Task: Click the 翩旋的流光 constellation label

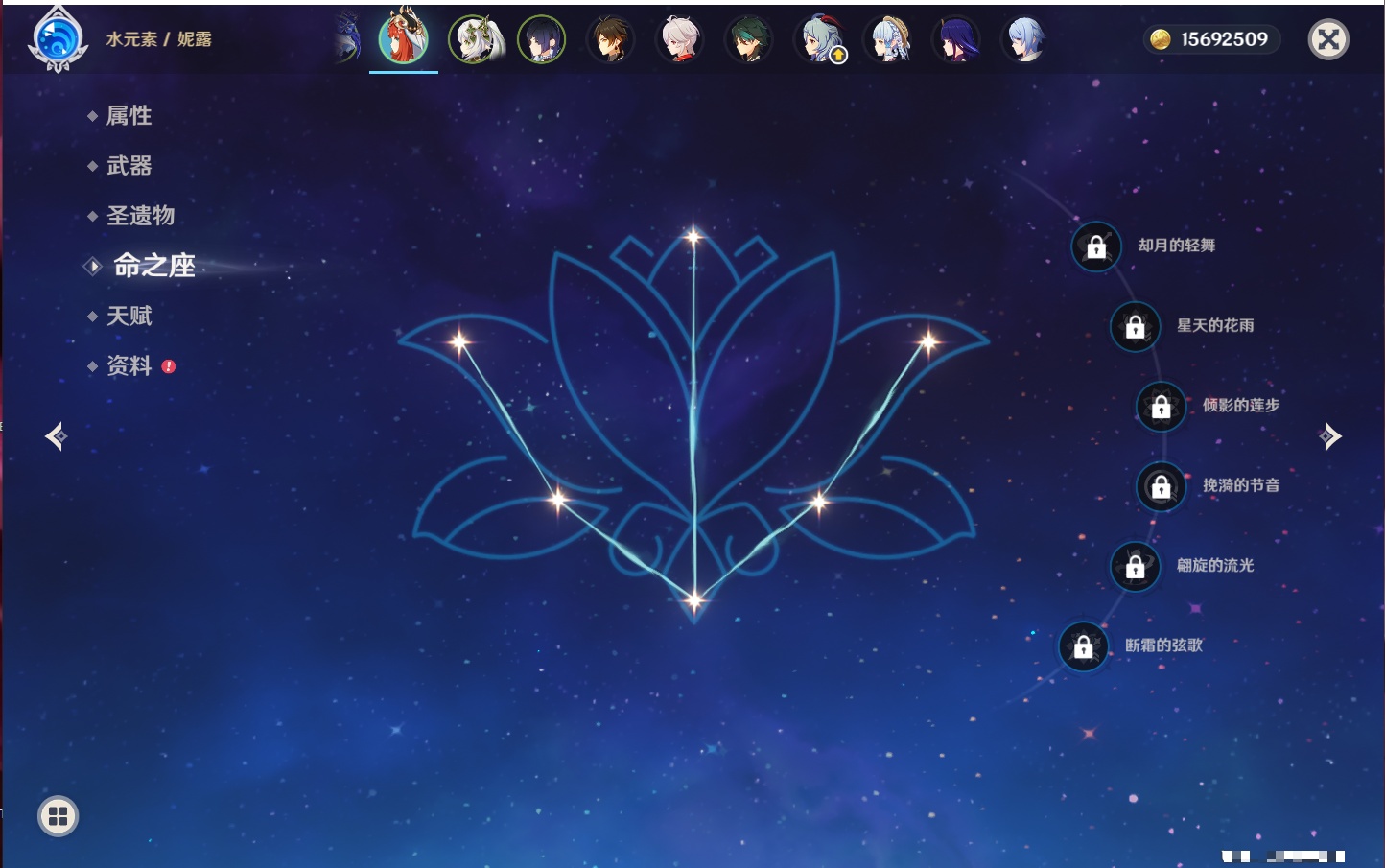Action: [1215, 565]
